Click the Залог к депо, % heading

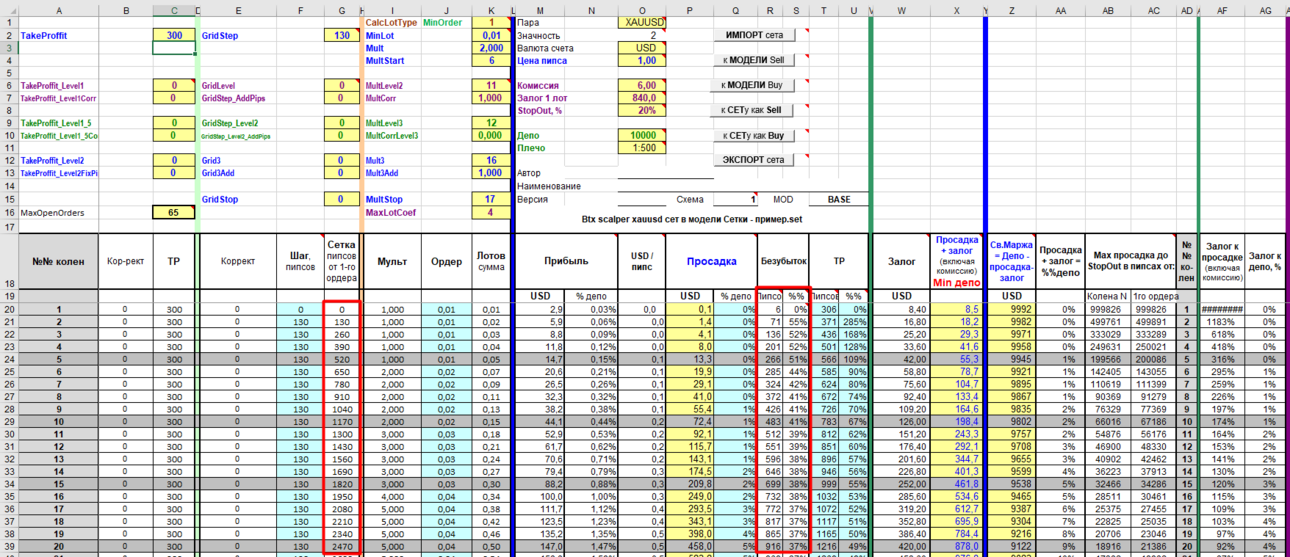1266,261
